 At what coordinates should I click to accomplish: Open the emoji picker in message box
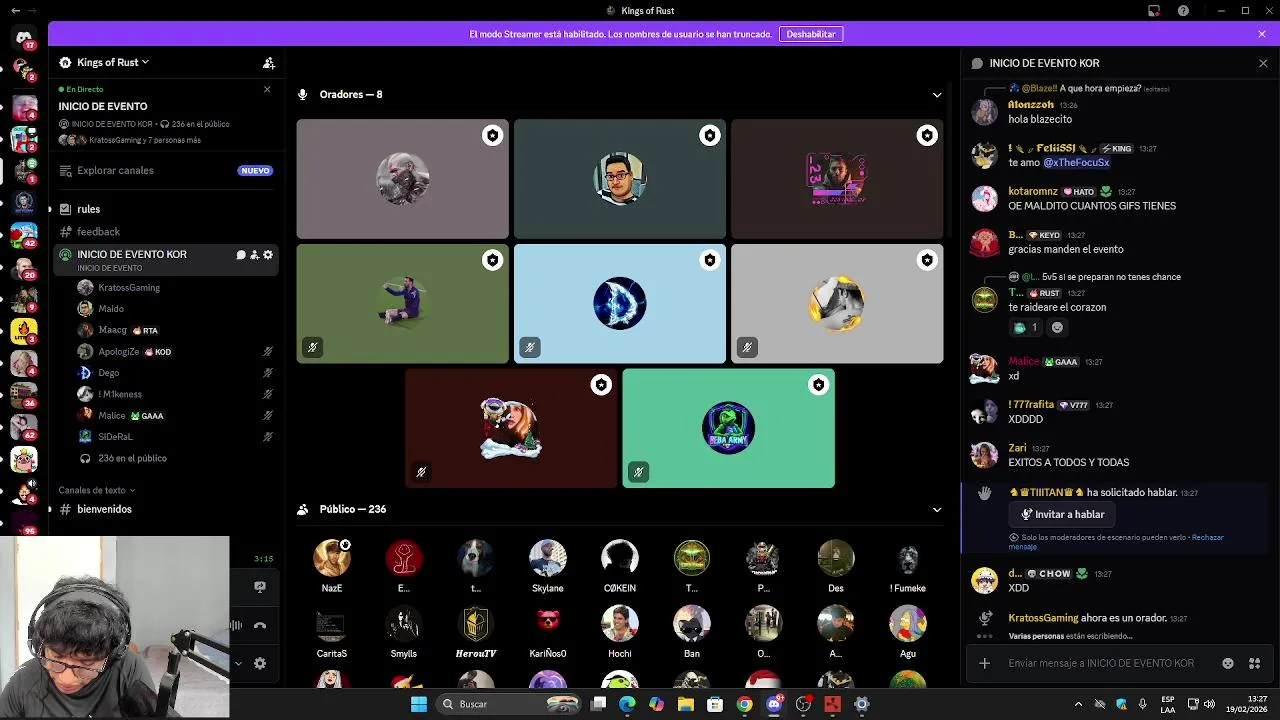[1228, 663]
